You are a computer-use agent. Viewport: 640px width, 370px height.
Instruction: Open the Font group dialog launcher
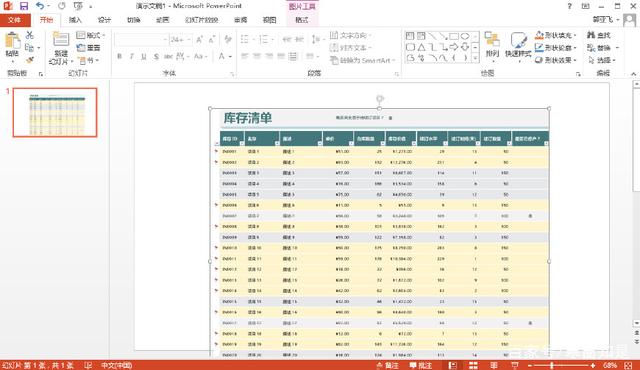click(x=232, y=74)
